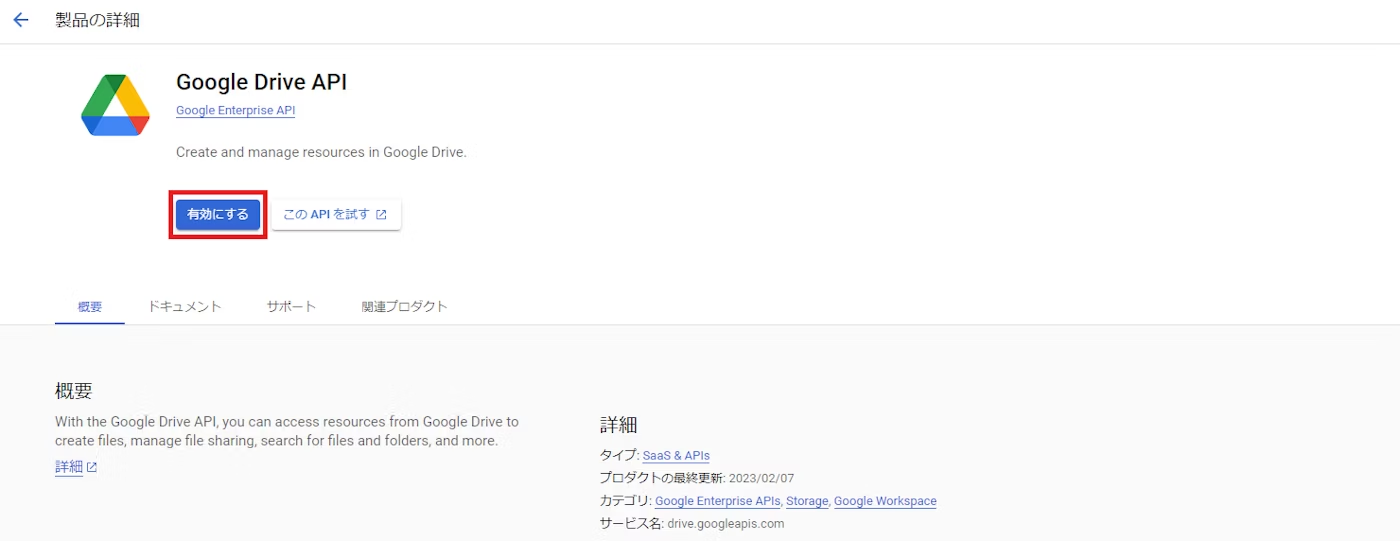The image size is (1400, 541).
Task: Open the Storage category link
Action: 807,501
